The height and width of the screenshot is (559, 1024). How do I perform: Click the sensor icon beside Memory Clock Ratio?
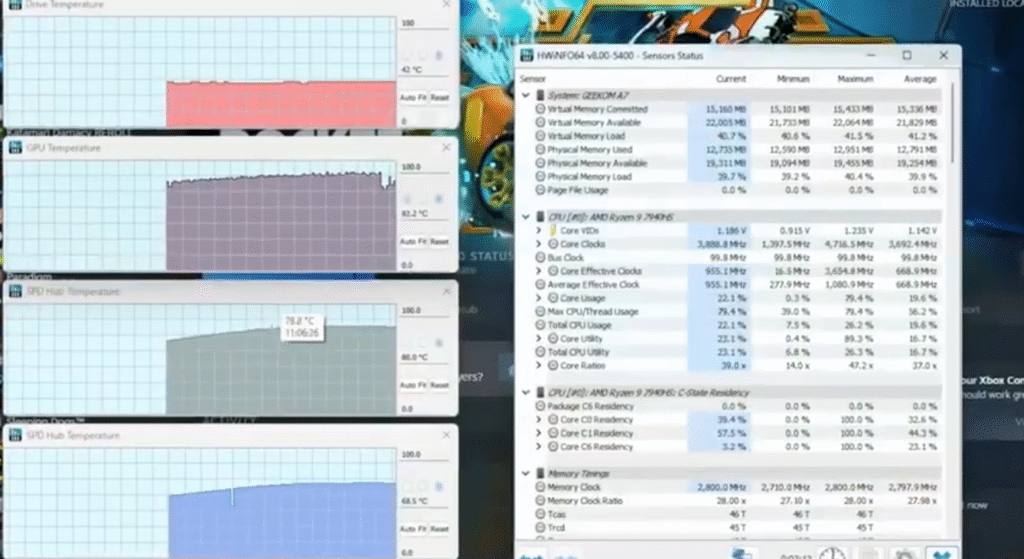[x=540, y=501]
